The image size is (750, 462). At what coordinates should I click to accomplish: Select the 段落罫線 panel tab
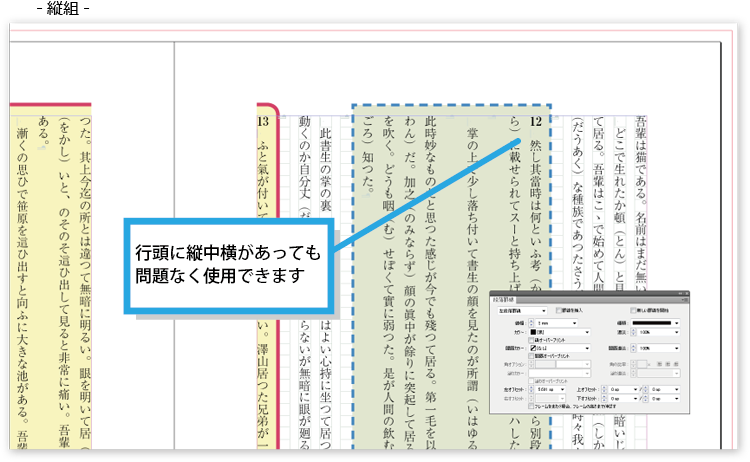[503, 300]
